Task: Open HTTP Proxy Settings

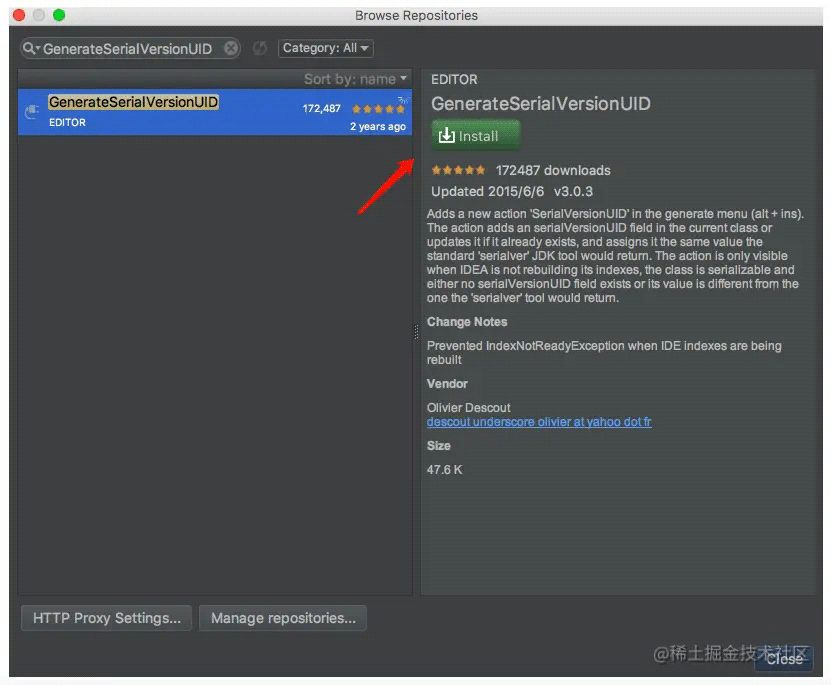Action: pyautogui.click(x=105, y=618)
